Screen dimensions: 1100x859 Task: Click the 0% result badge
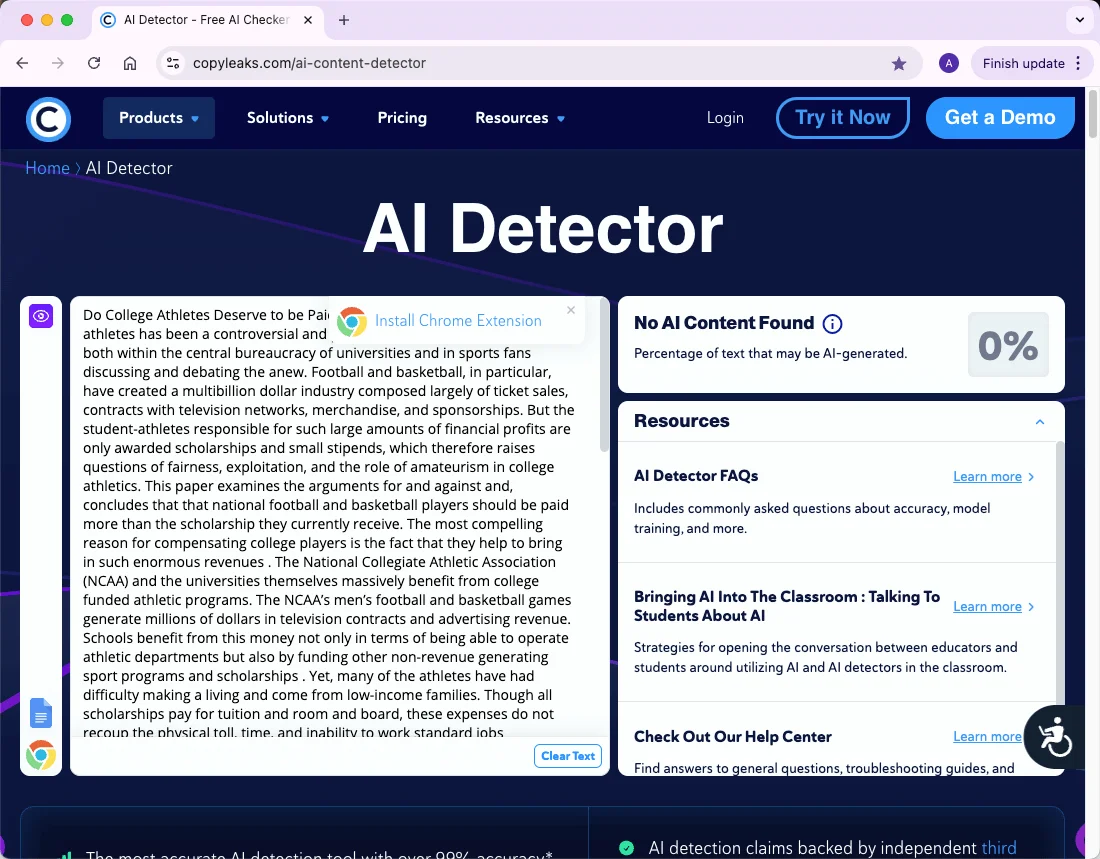tap(1008, 345)
